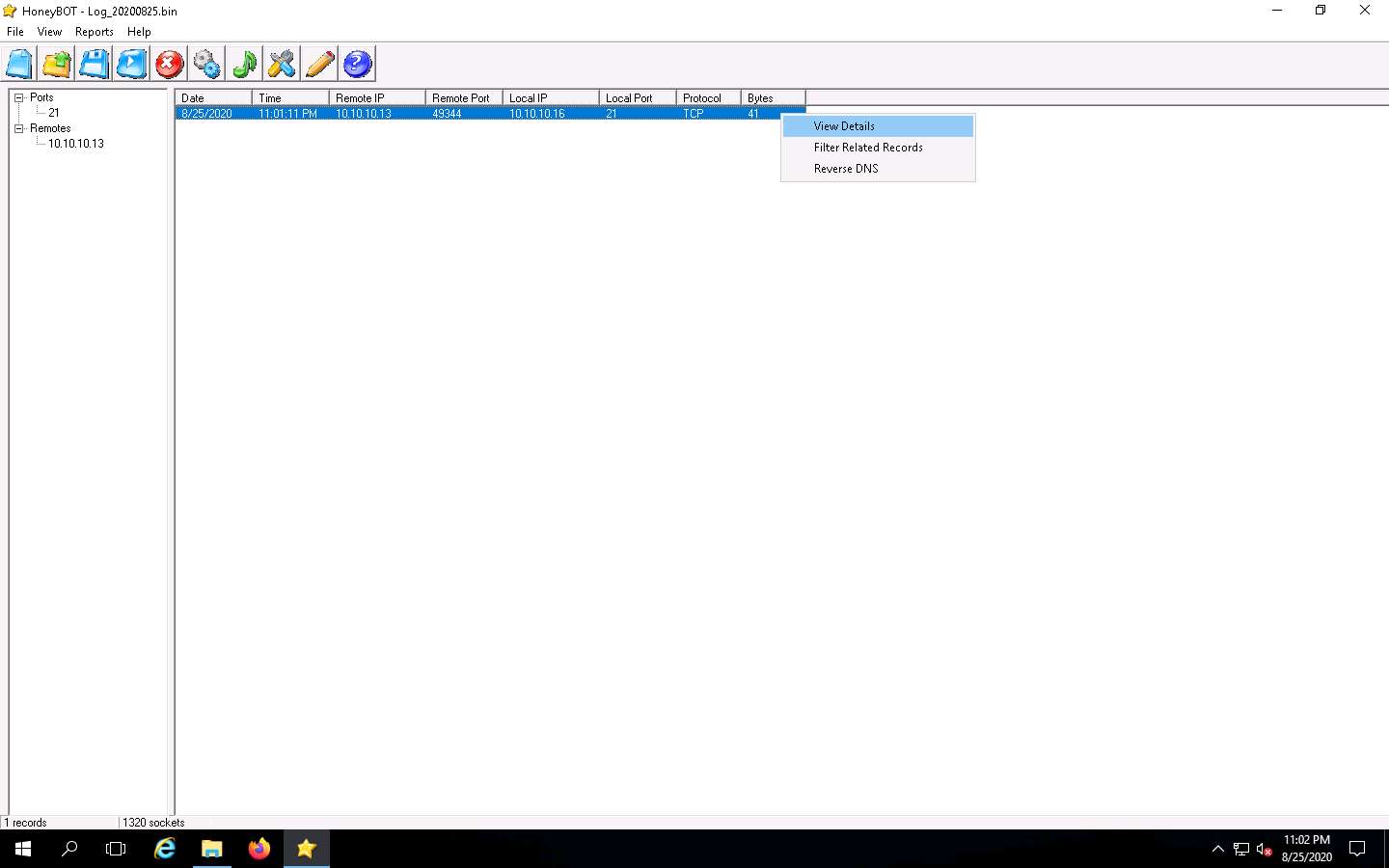Stop capture with the red X icon
The height and width of the screenshot is (868, 1389).
[170, 65]
